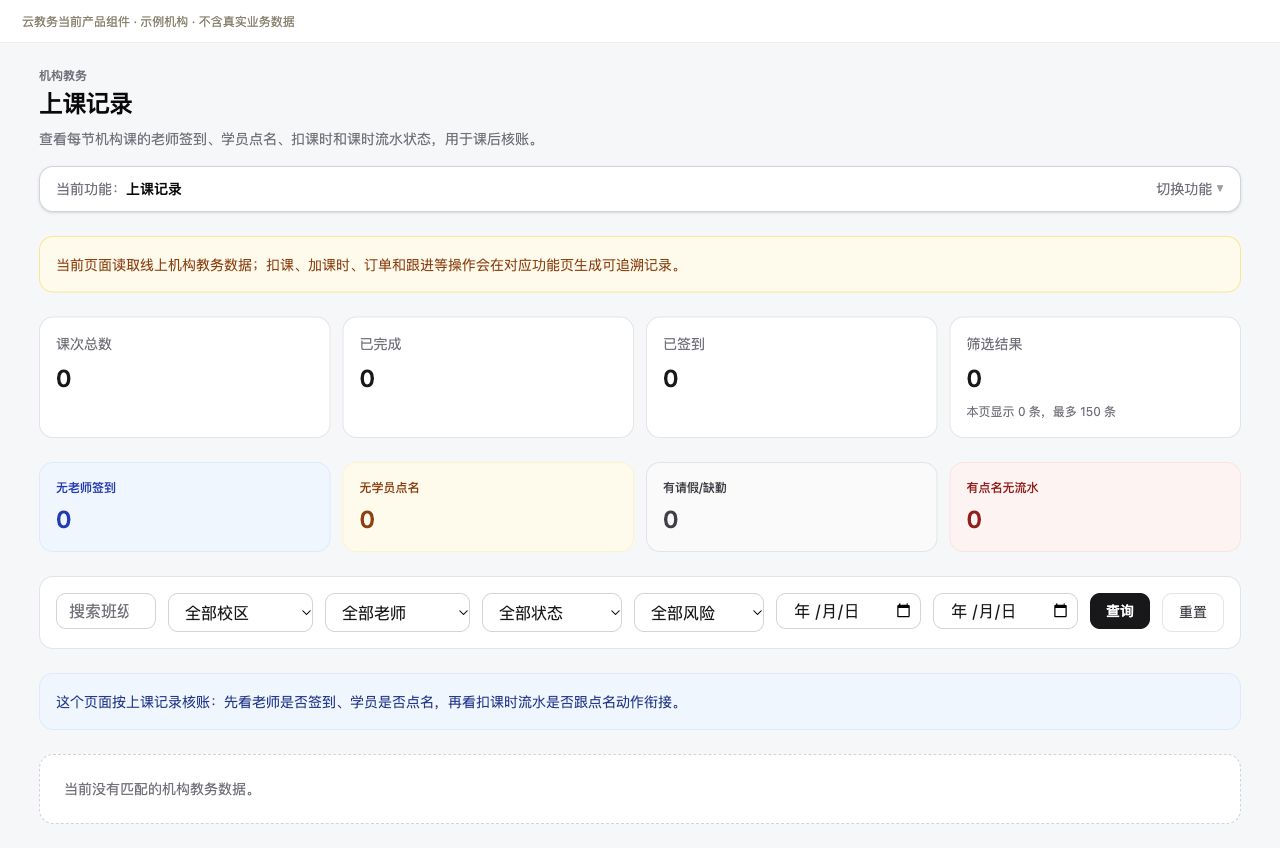Click the text 本页显示 0 条，最多 150 条
The width and height of the screenshot is (1280, 848).
[1041, 412]
